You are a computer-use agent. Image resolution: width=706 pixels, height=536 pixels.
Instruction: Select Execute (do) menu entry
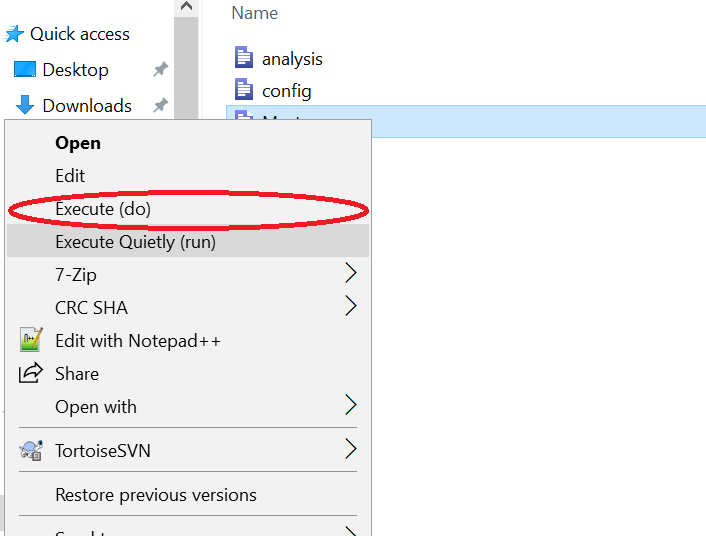(103, 209)
